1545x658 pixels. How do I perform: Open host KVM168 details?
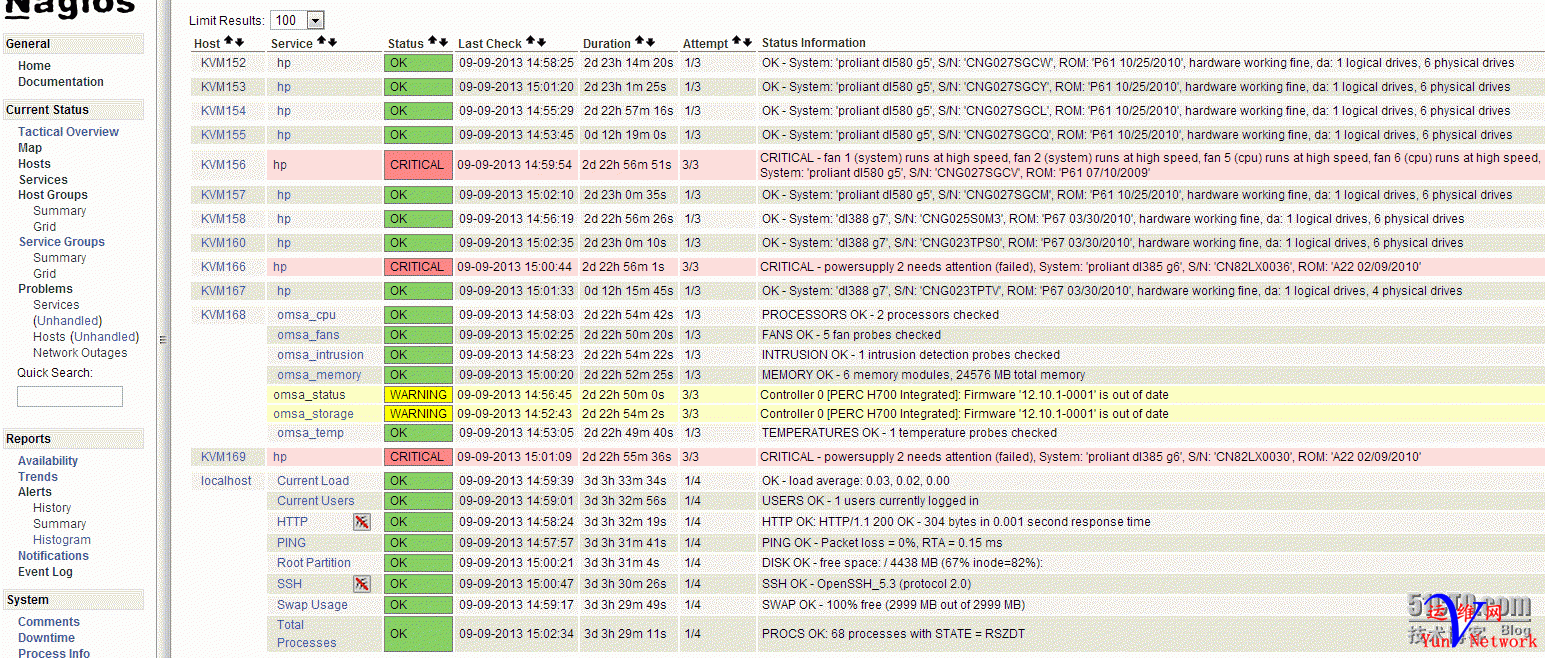(x=223, y=315)
